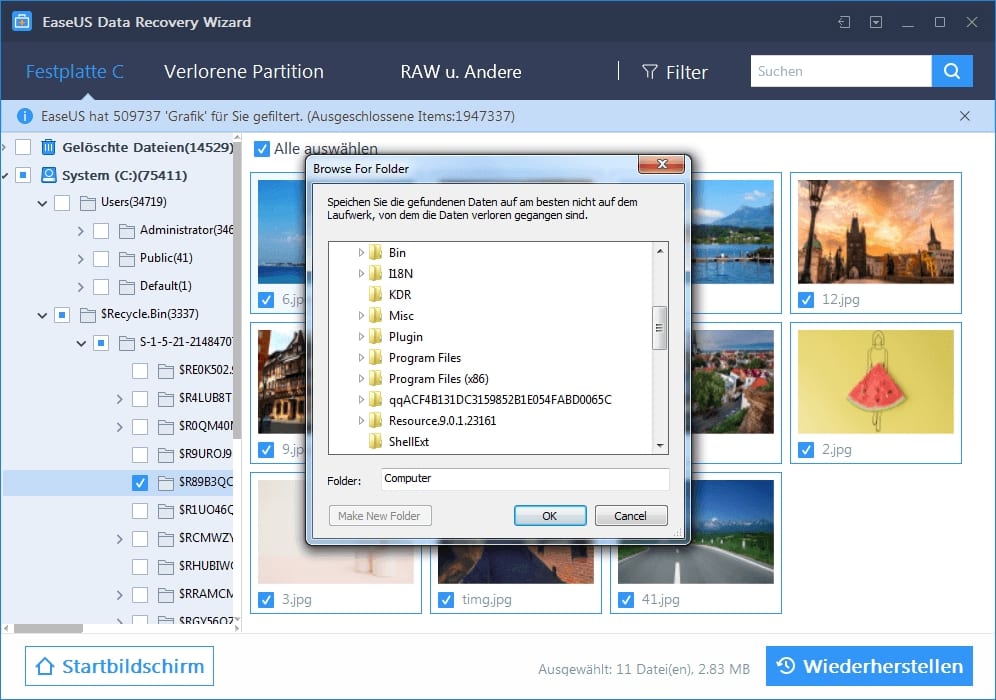Click the Wiederherstellen button
Viewport: 996px width, 700px height.
(x=869, y=666)
